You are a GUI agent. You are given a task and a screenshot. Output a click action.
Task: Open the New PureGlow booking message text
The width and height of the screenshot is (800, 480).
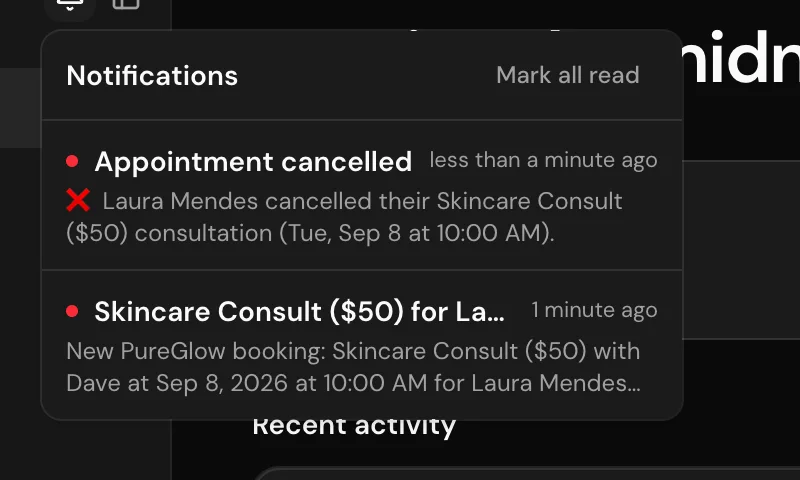(354, 367)
